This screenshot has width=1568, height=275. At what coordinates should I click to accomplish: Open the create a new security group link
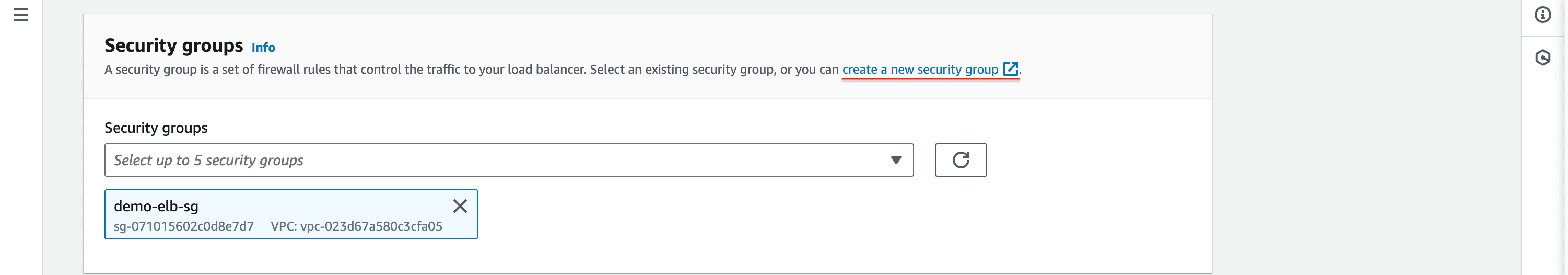[919, 70]
